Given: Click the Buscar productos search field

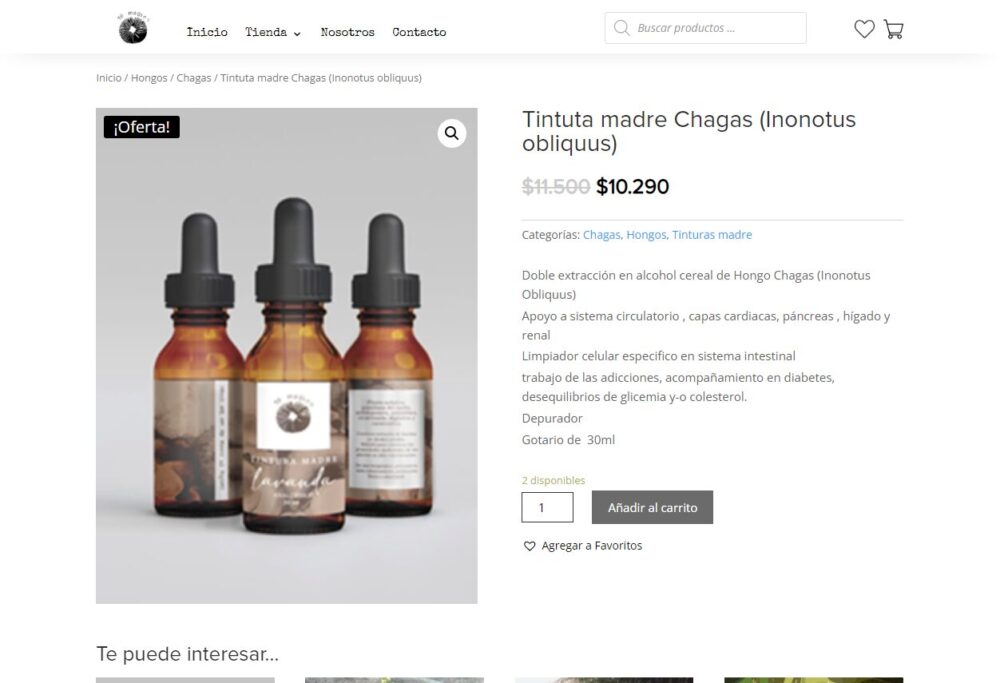Looking at the screenshot, I should (705, 28).
